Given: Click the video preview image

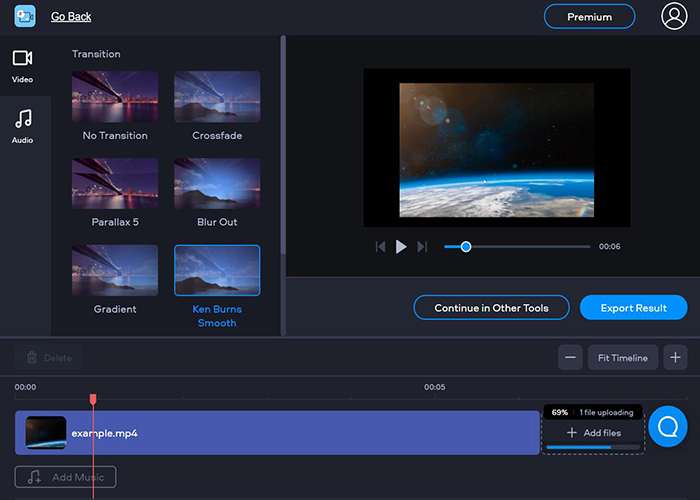Looking at the screenshot, I should tap(496, 150).
